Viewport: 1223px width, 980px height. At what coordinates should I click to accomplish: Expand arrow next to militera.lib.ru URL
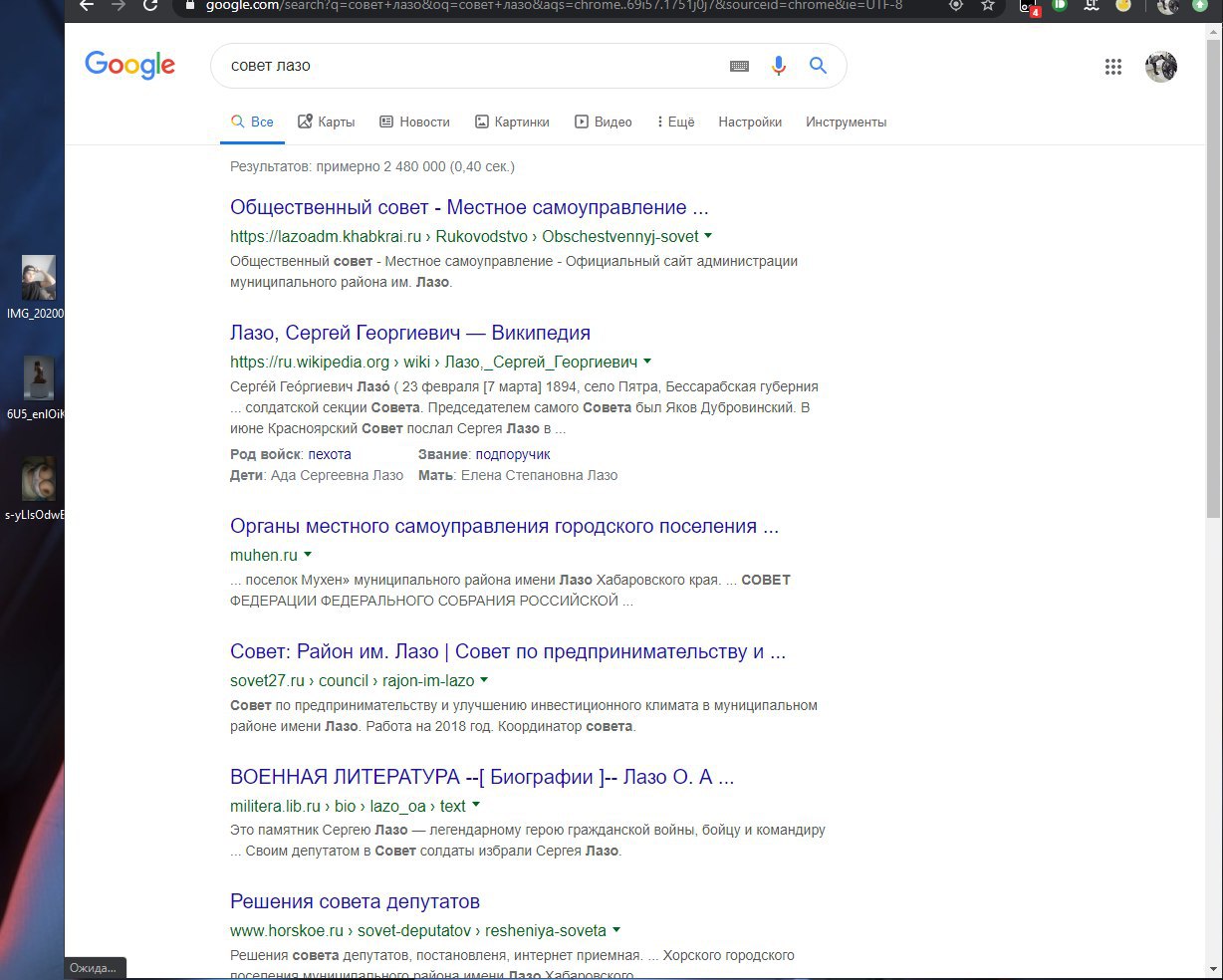click(x=476, y=806)
